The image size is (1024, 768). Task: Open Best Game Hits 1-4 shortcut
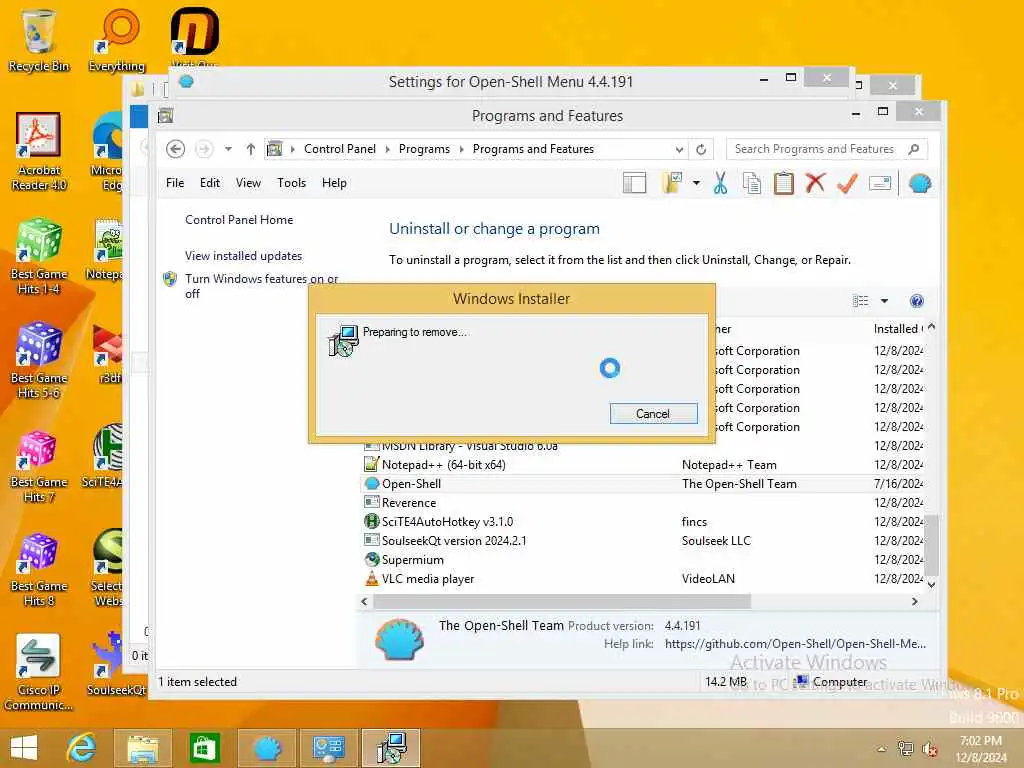(x=39, y=256)
